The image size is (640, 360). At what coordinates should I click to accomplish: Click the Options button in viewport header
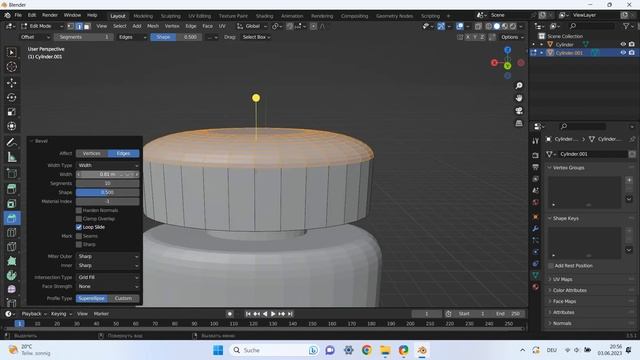coord(512,37)
